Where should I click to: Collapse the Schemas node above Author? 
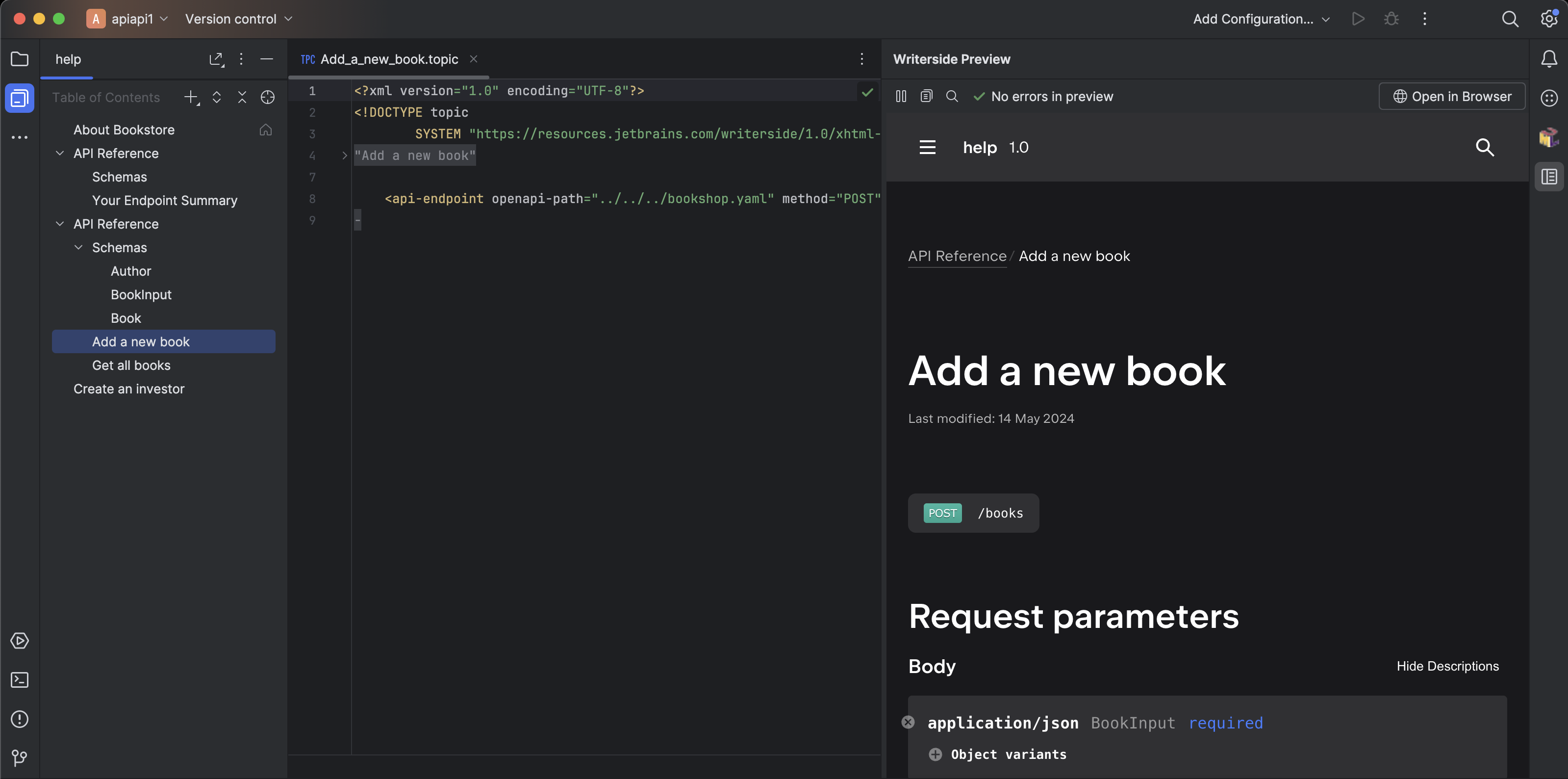click(78, 247)
